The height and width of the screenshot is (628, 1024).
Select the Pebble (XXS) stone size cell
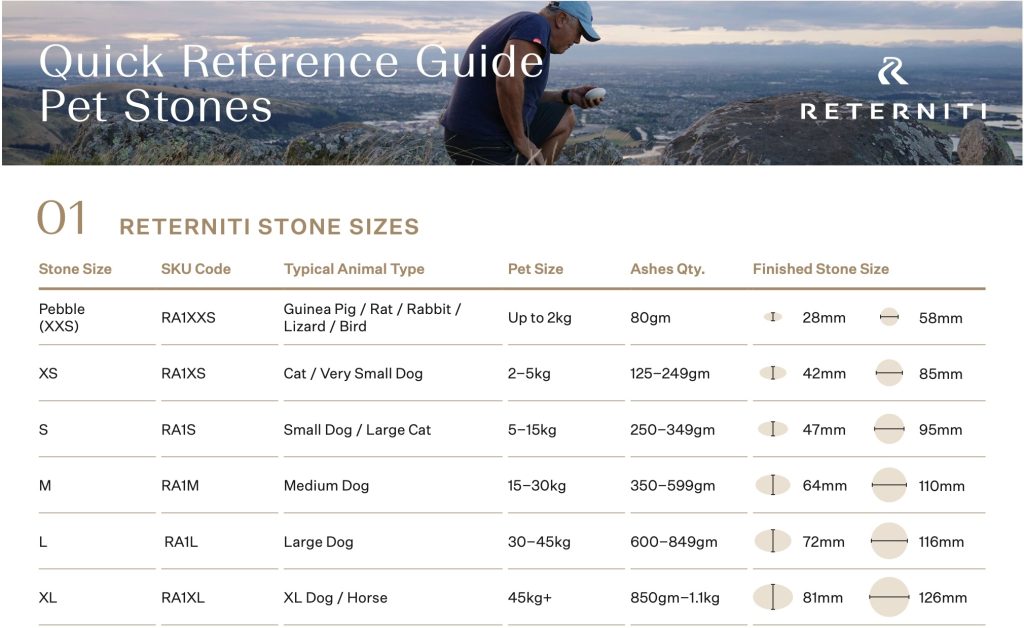click(62, 317)
